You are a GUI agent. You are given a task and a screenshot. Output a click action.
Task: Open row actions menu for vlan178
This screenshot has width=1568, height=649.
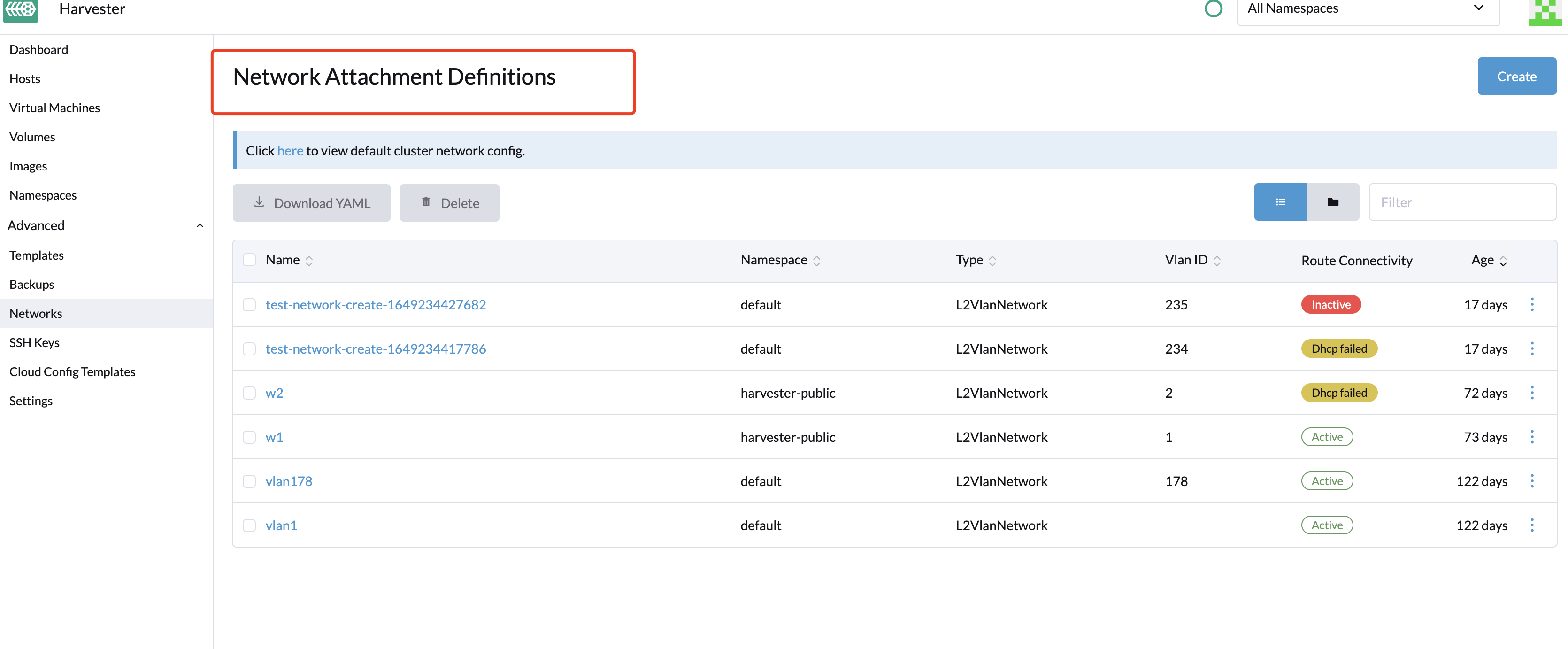tap(1531, 481)
